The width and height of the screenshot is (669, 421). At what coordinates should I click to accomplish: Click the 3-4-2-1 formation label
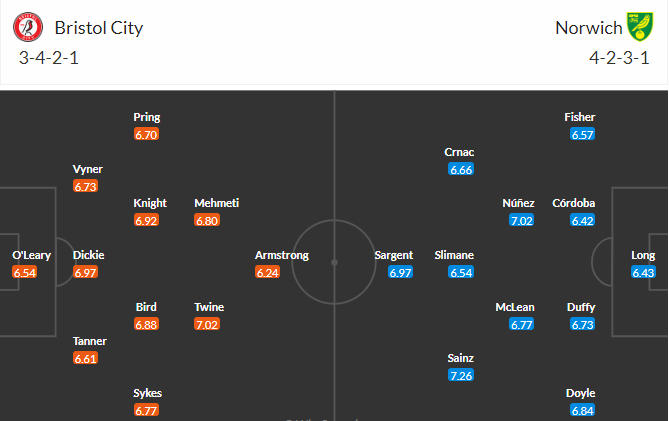pos(49,58)
